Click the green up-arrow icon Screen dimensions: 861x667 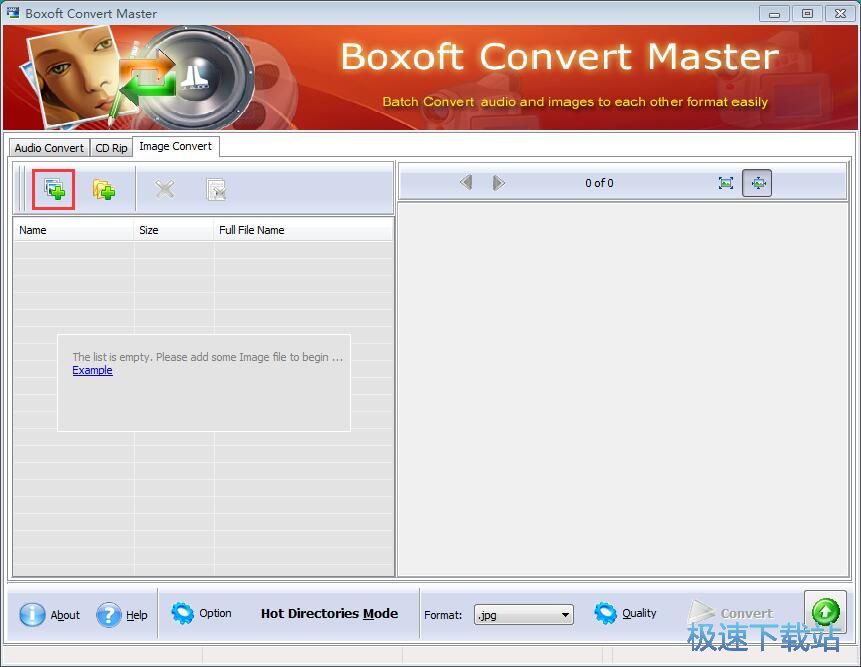pos(826,612)
